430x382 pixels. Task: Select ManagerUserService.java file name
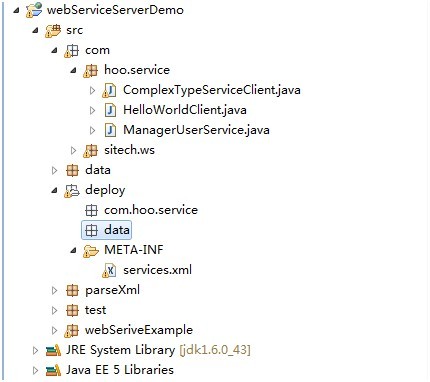pos(196,130)
